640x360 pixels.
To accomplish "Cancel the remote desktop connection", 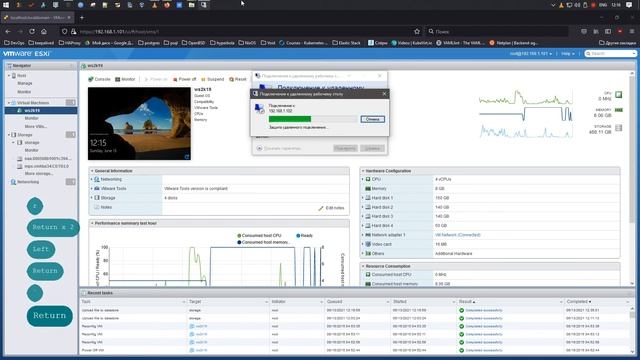I will [372, 119].
